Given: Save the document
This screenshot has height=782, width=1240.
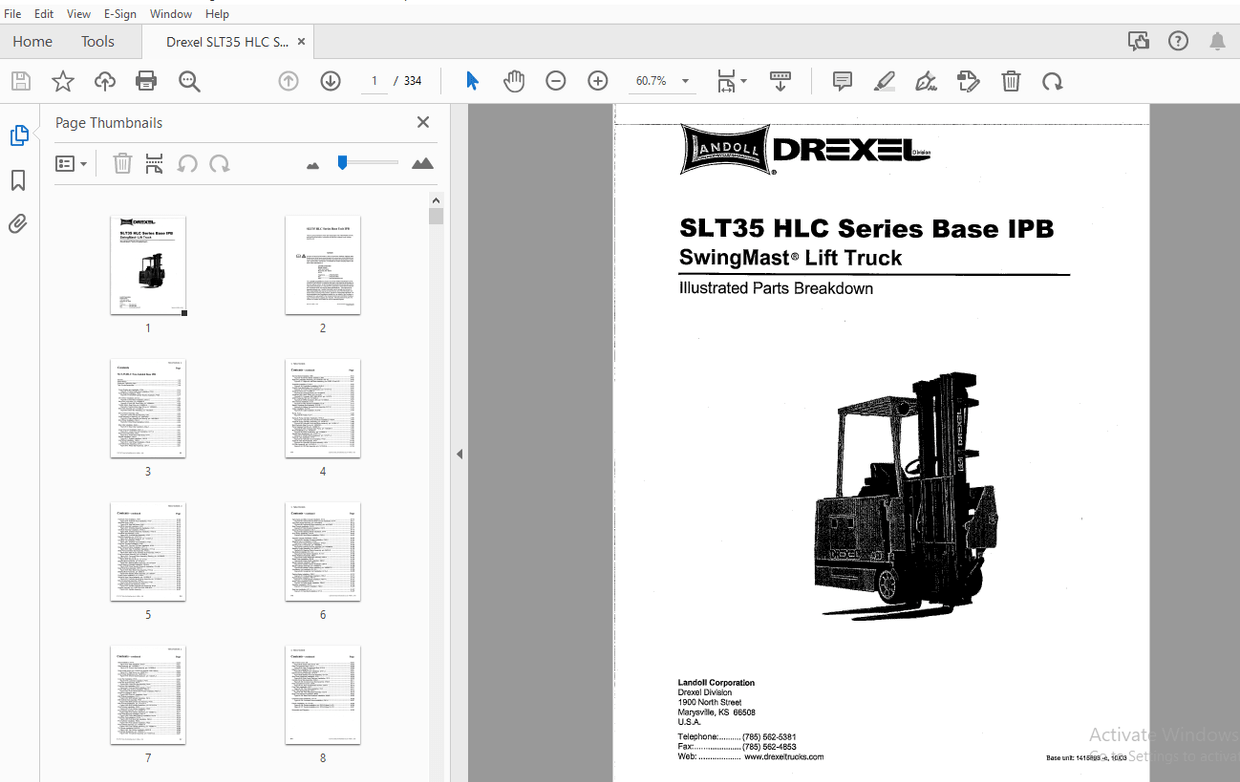Looking at the screenshot, I should [x=20, y=80].
